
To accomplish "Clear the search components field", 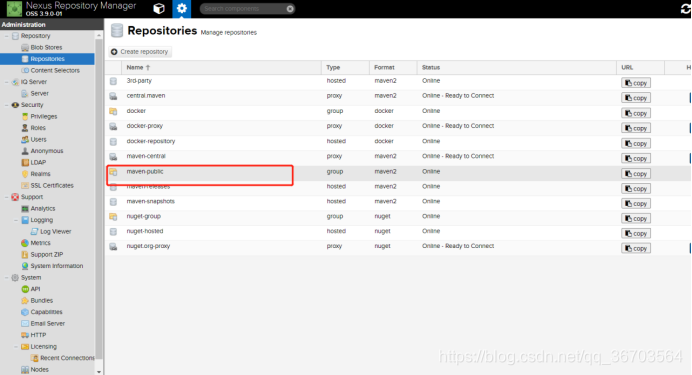I will (290, 9).
